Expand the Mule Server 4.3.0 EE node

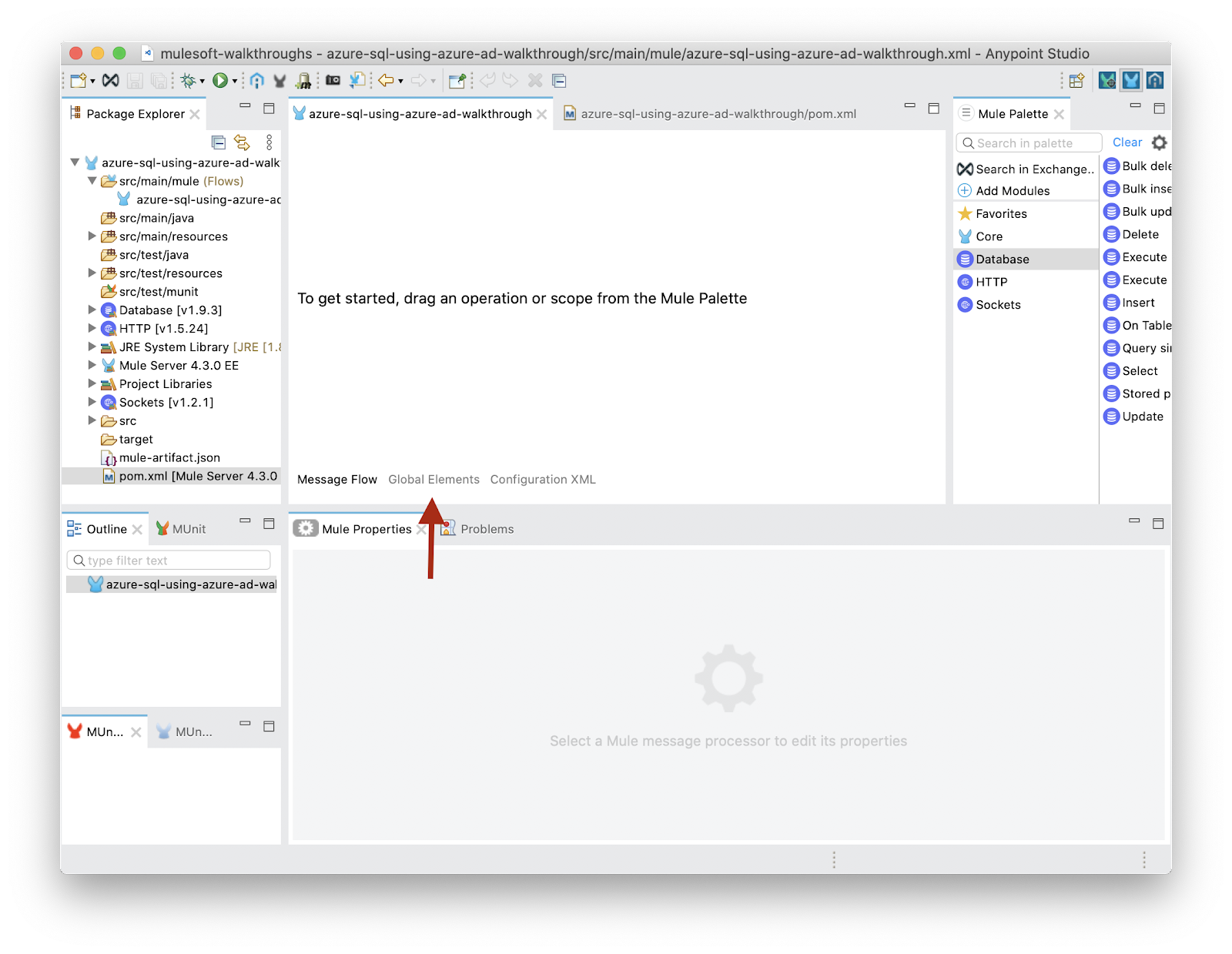92,366
